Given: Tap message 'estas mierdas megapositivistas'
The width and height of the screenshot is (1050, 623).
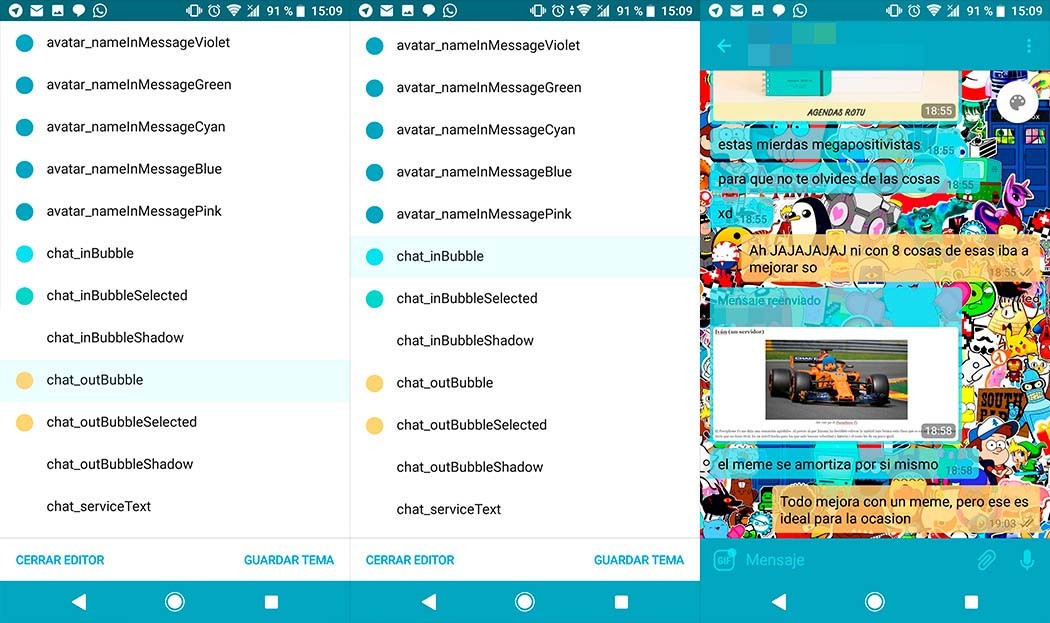Looking at the screenshot, I should 835,145.
